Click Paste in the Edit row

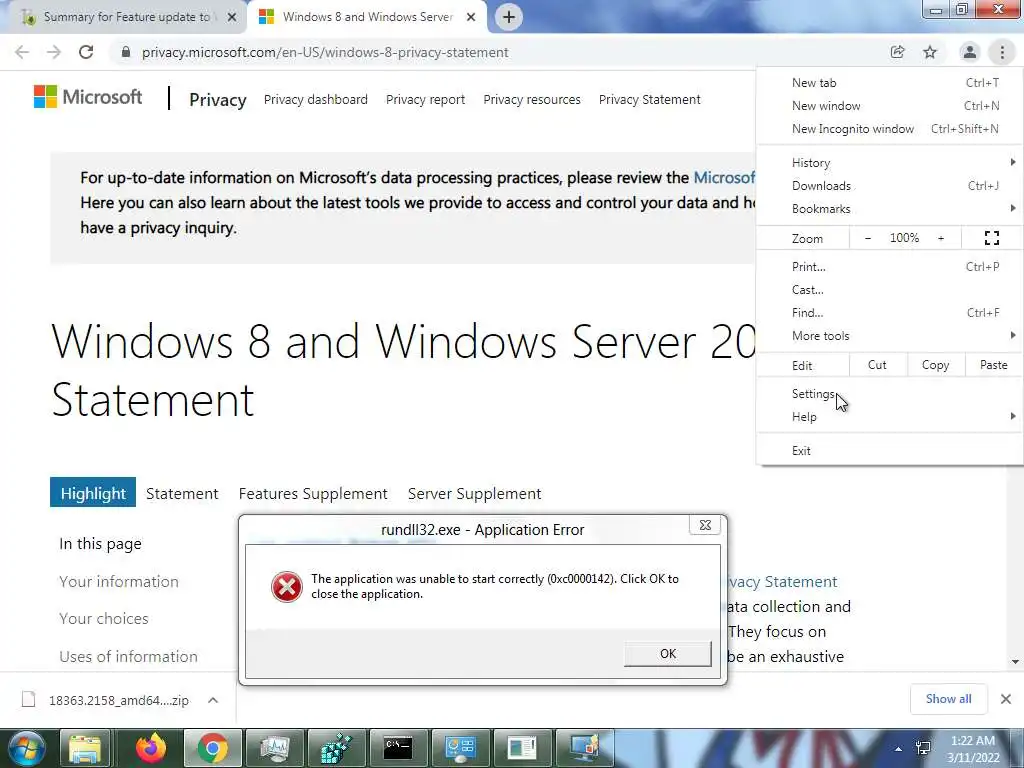tap(994, 365)
